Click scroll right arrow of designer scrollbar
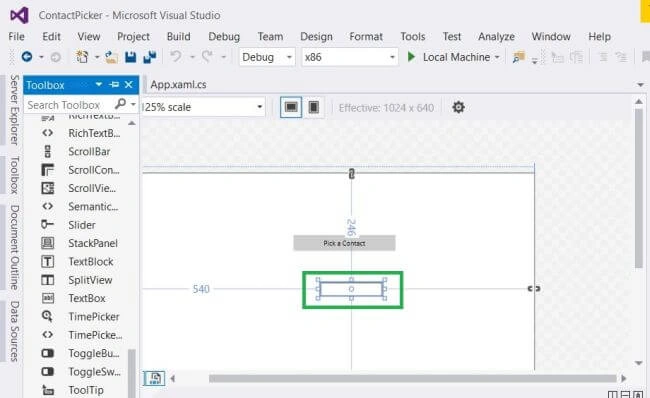Image resolution: width=650 pixels, height=398 pixels. pos(623,378)
